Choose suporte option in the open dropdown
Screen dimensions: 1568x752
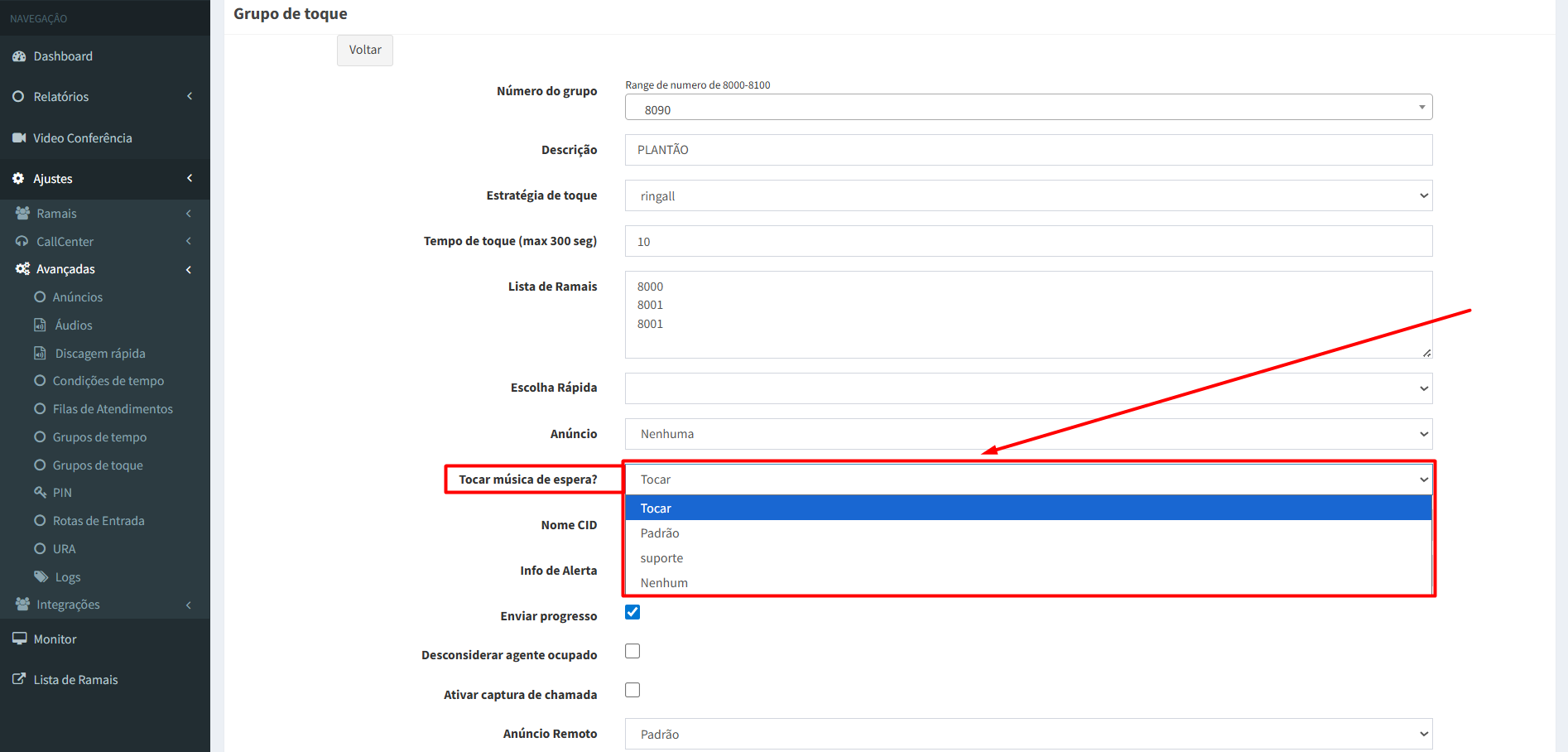[x=661, y=558]
